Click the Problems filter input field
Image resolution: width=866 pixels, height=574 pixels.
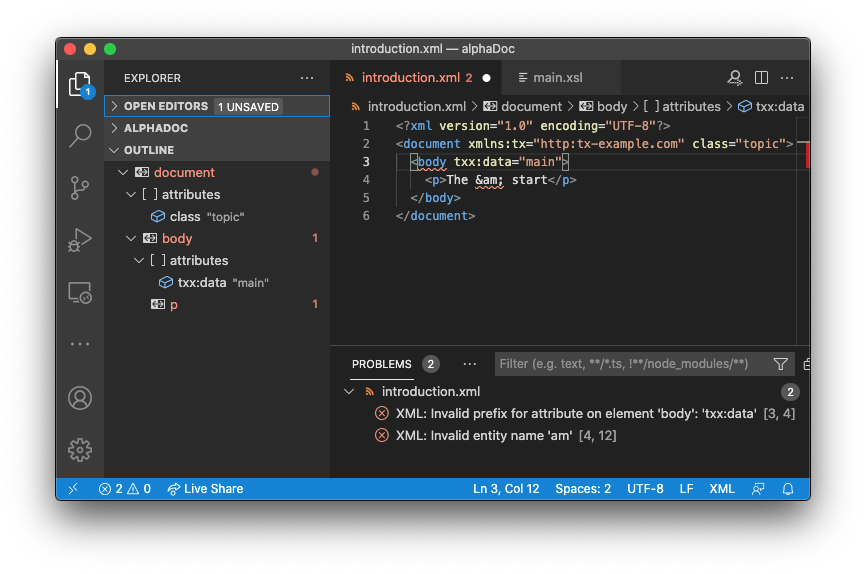pyautogui.click(x=632, y=364)
